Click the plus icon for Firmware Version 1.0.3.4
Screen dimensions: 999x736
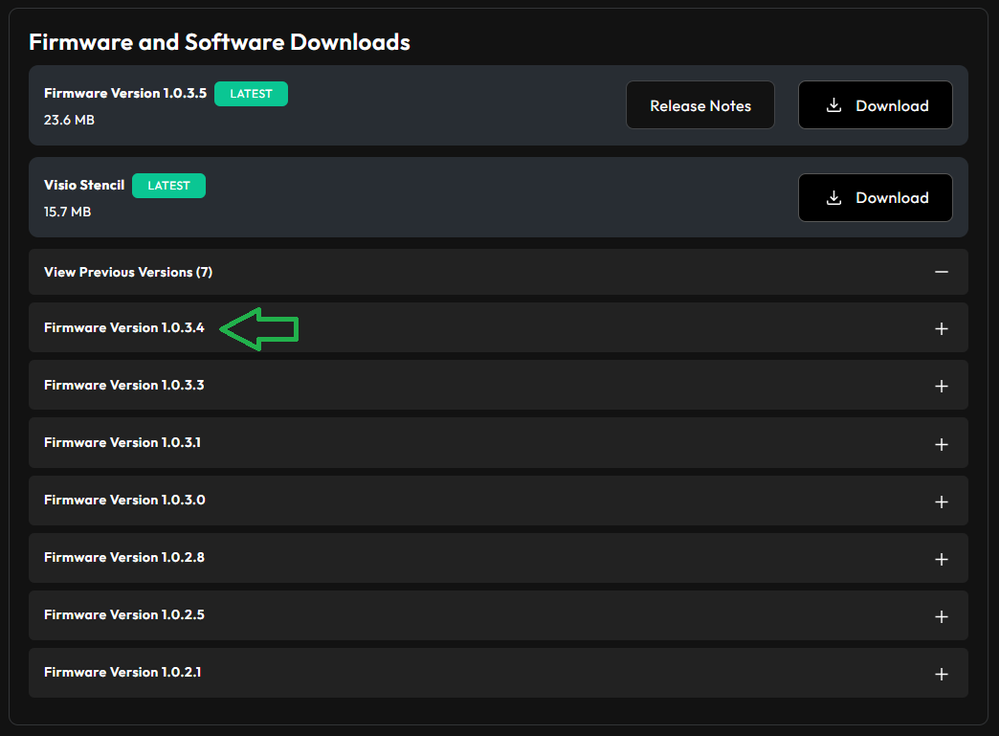[x=940, y=329]
